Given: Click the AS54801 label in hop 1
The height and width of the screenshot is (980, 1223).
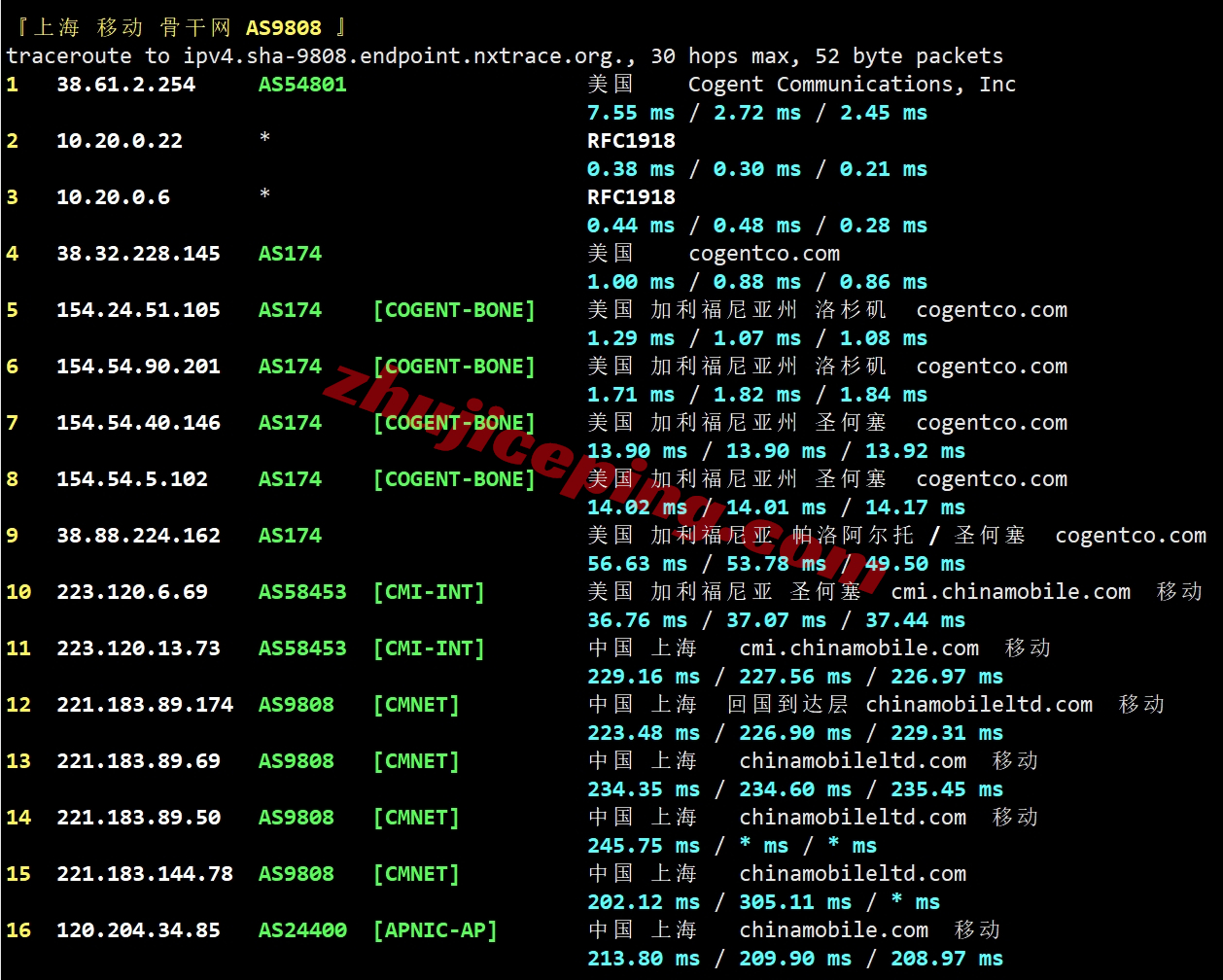Looking at the screenshot, I should click(302, 85).
